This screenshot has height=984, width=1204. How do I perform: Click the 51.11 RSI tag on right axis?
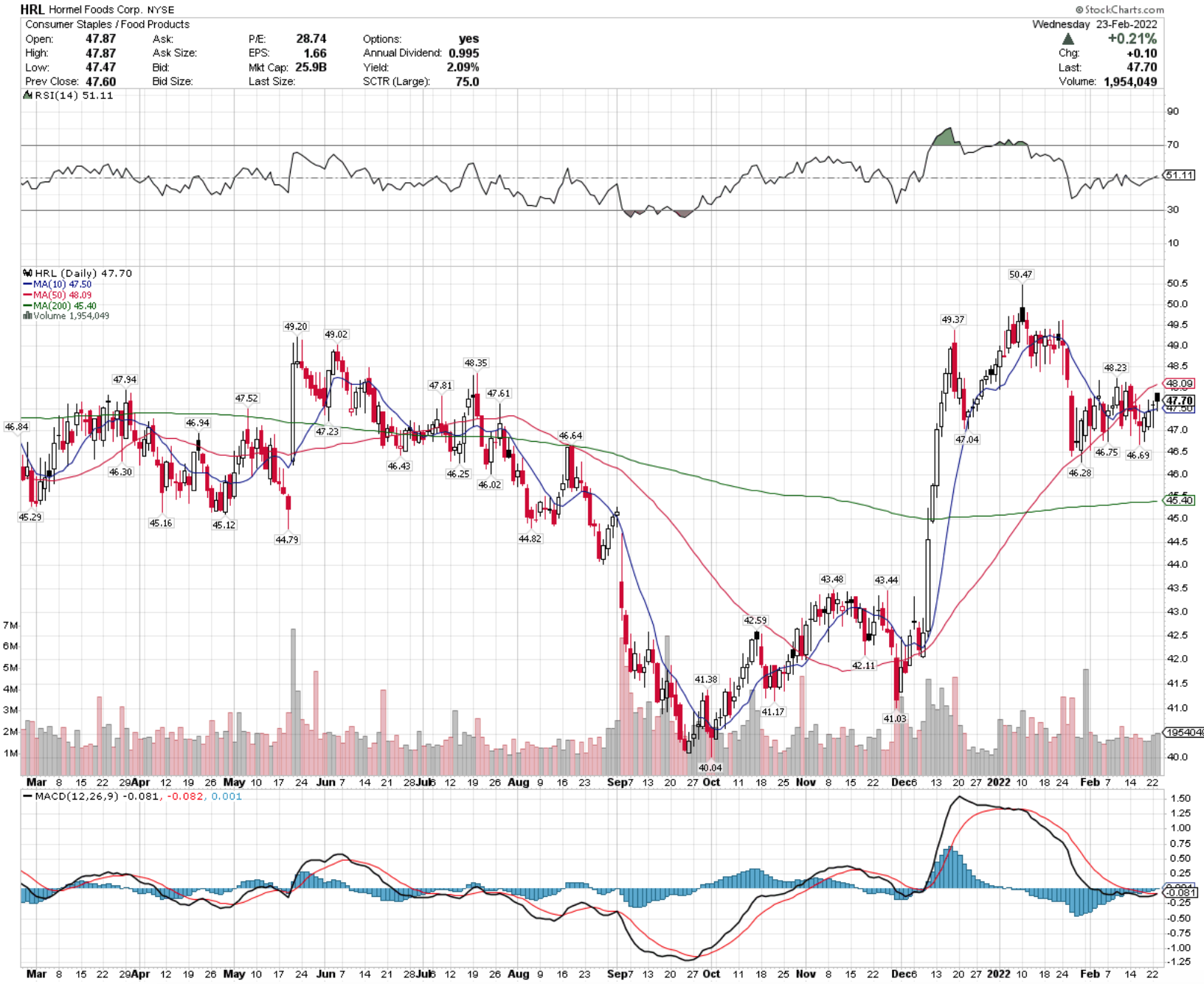click(1179, 175)
